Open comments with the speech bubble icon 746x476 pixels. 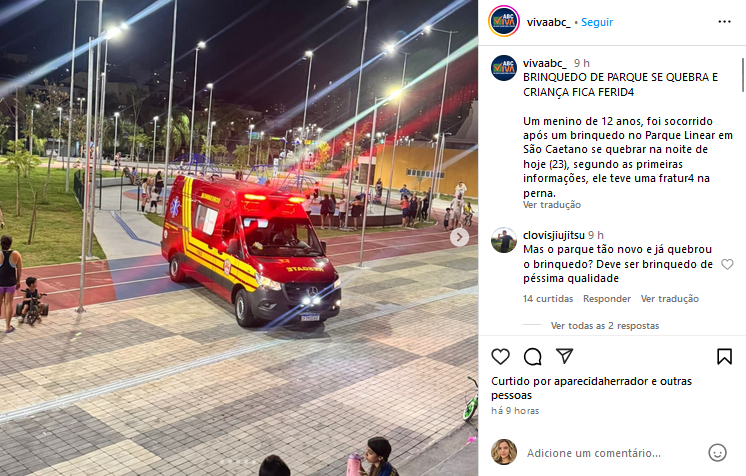(532, 357)
